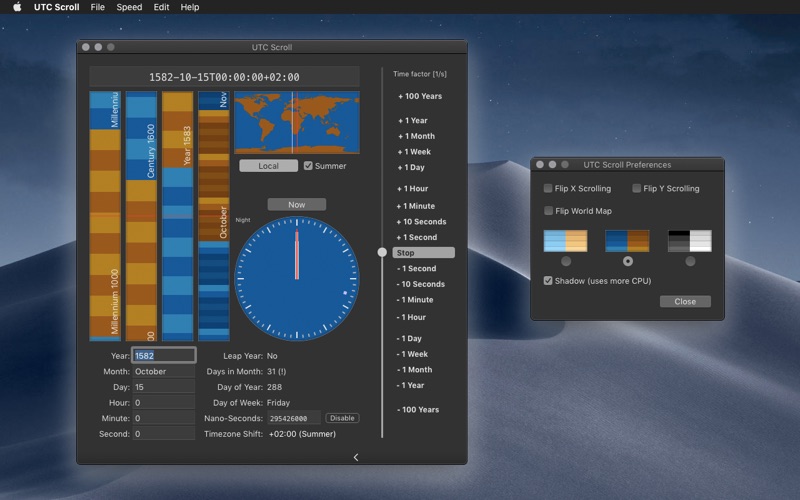Click the light blue-orange scheme swatch
This screenshot has height=500, width=800.
(565, 241)
